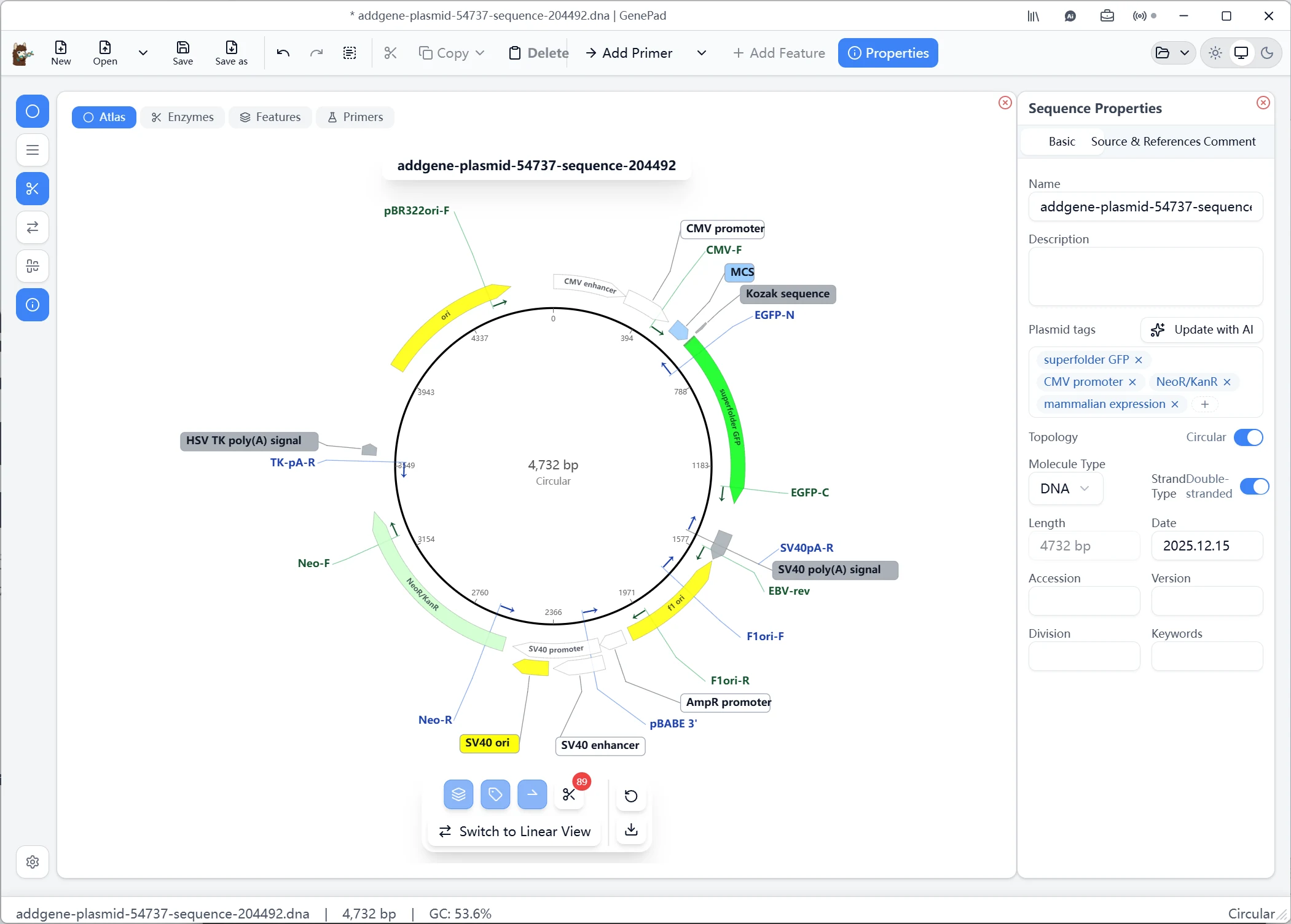The image size is (1291, 924).
Task: Click Update with AI button
Action: pos(1202,330)
